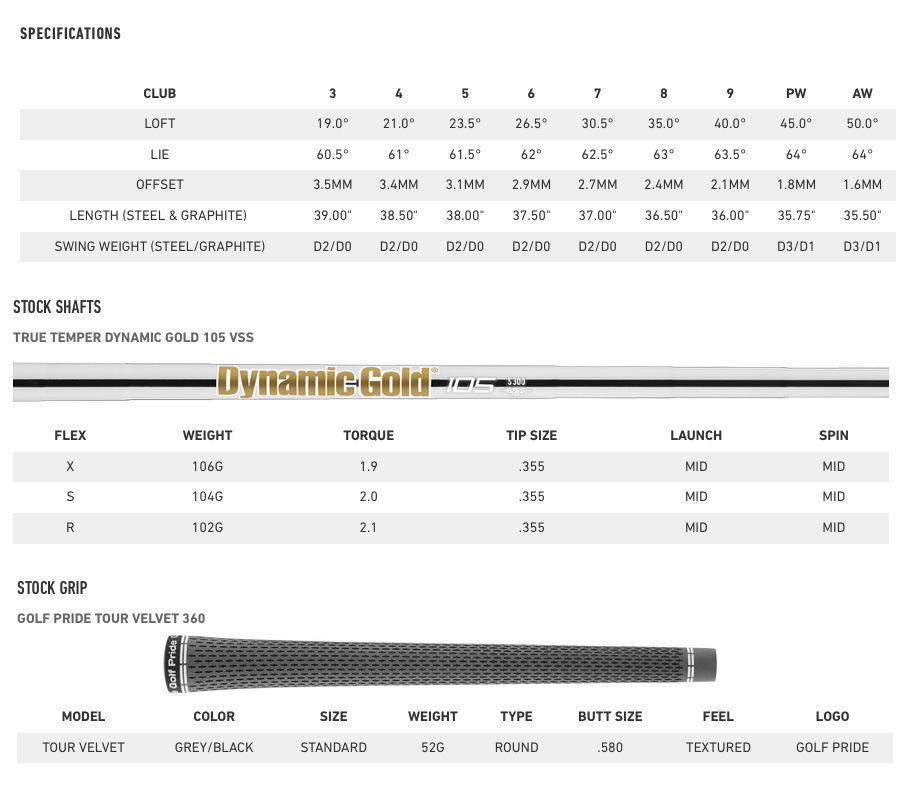Viewport: 911px width, 795px height.
Task: Click the MODEL grip column header
Action: pyautogui.click(x=84, y=717)
